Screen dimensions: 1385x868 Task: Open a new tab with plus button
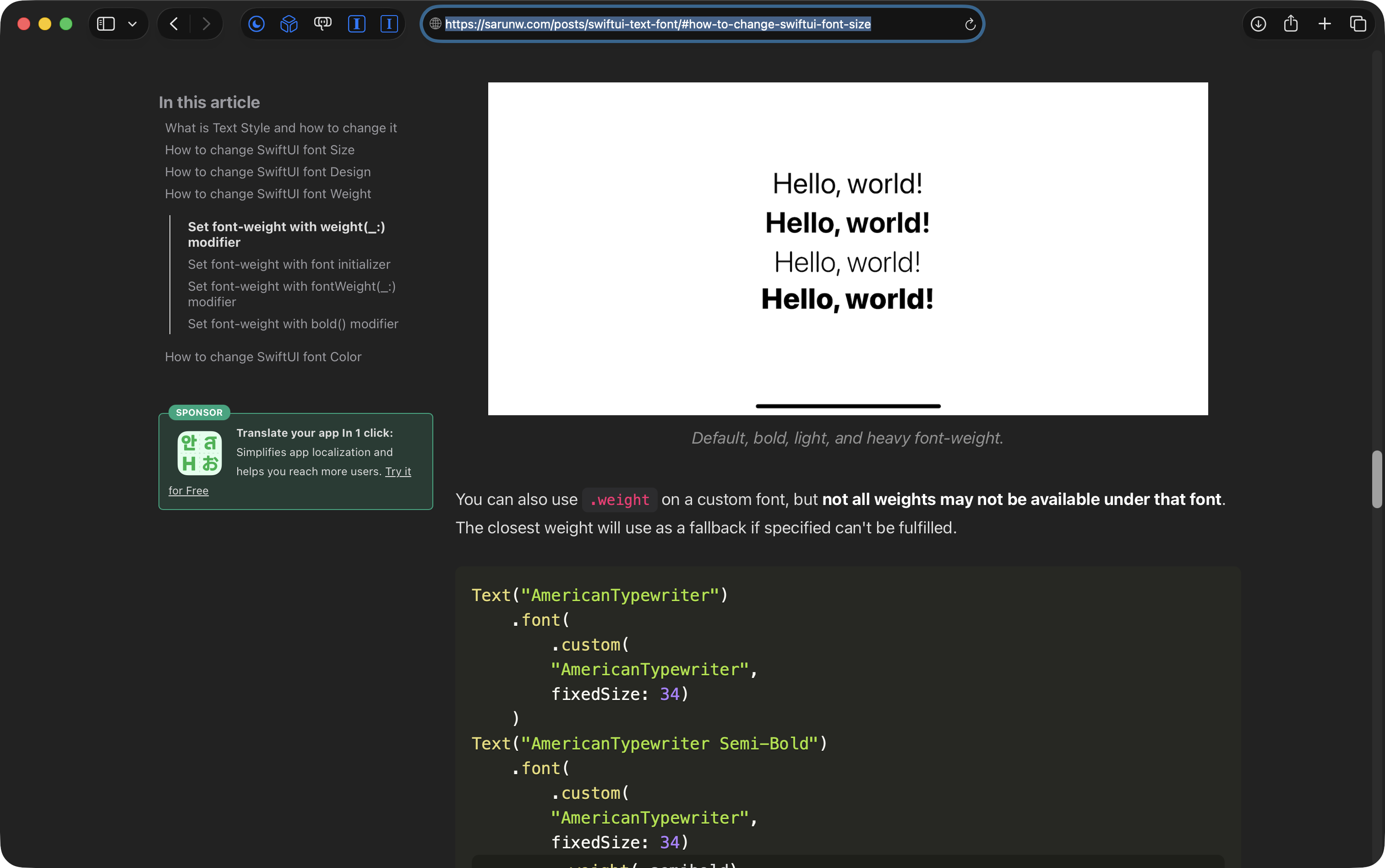[1324, 23]
